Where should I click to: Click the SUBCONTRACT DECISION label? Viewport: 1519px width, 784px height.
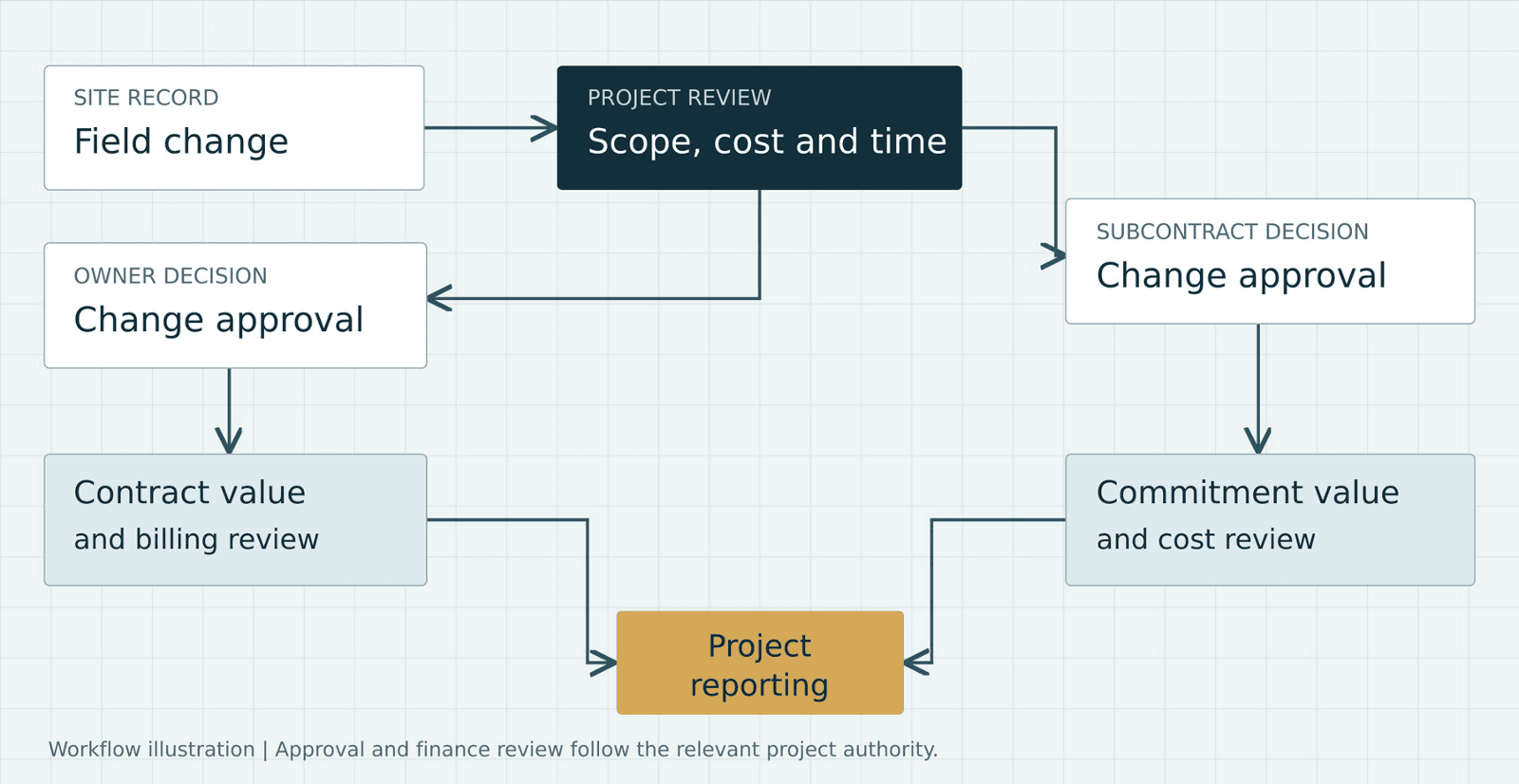click(x=1232, y=232)
